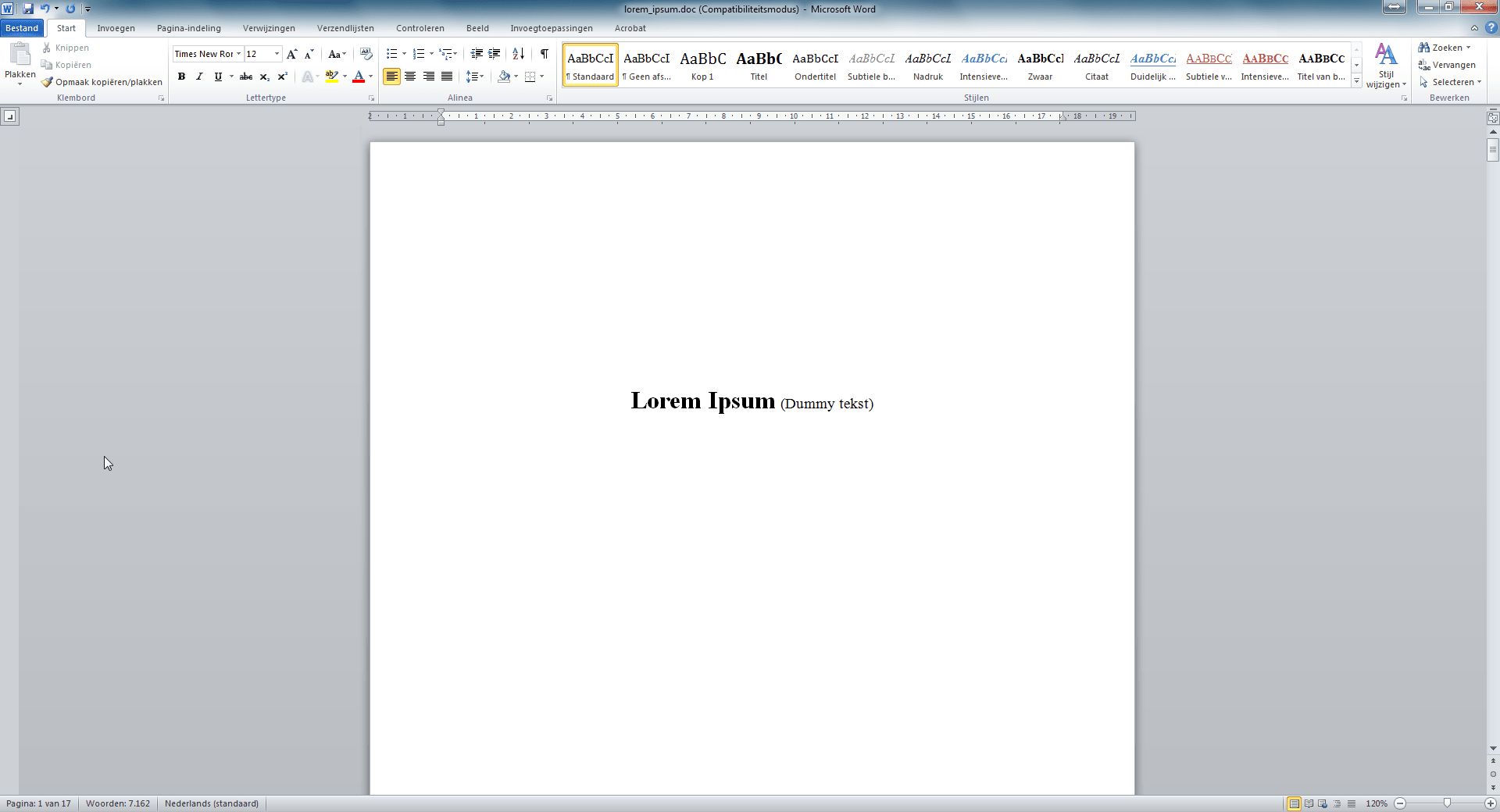Toggle the ruler visibility button
This screenshot has height=812, width=1500.
(1493, 118)
